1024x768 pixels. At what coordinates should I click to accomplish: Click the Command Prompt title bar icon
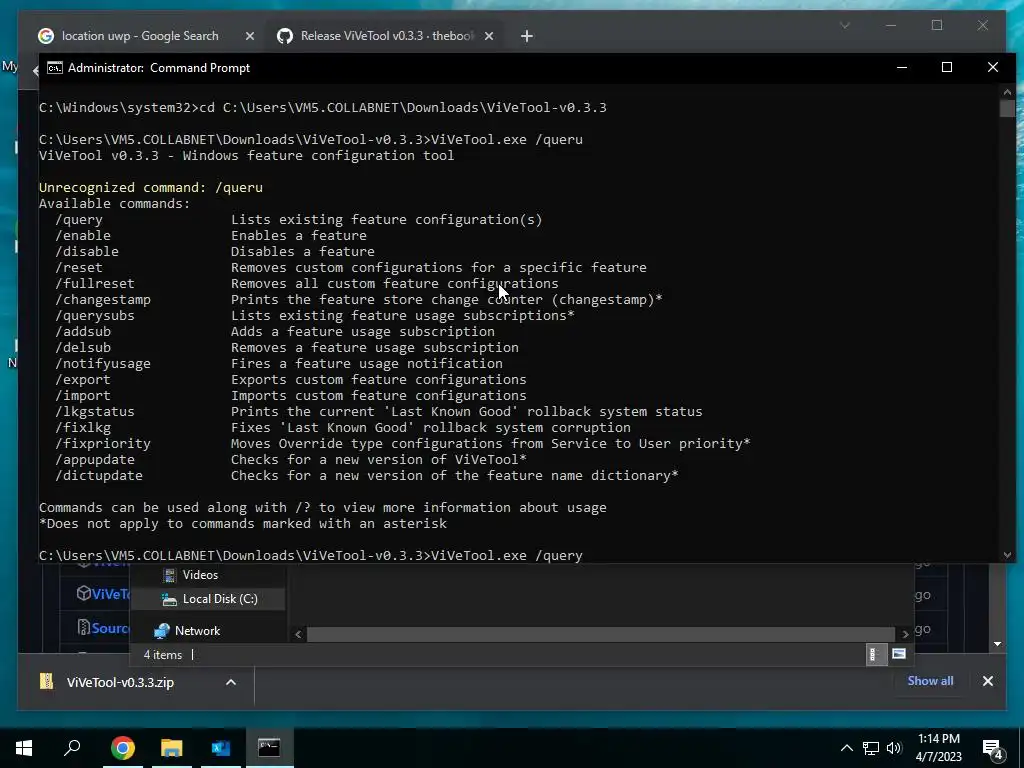pyautogui.click(x=55, y=68)
